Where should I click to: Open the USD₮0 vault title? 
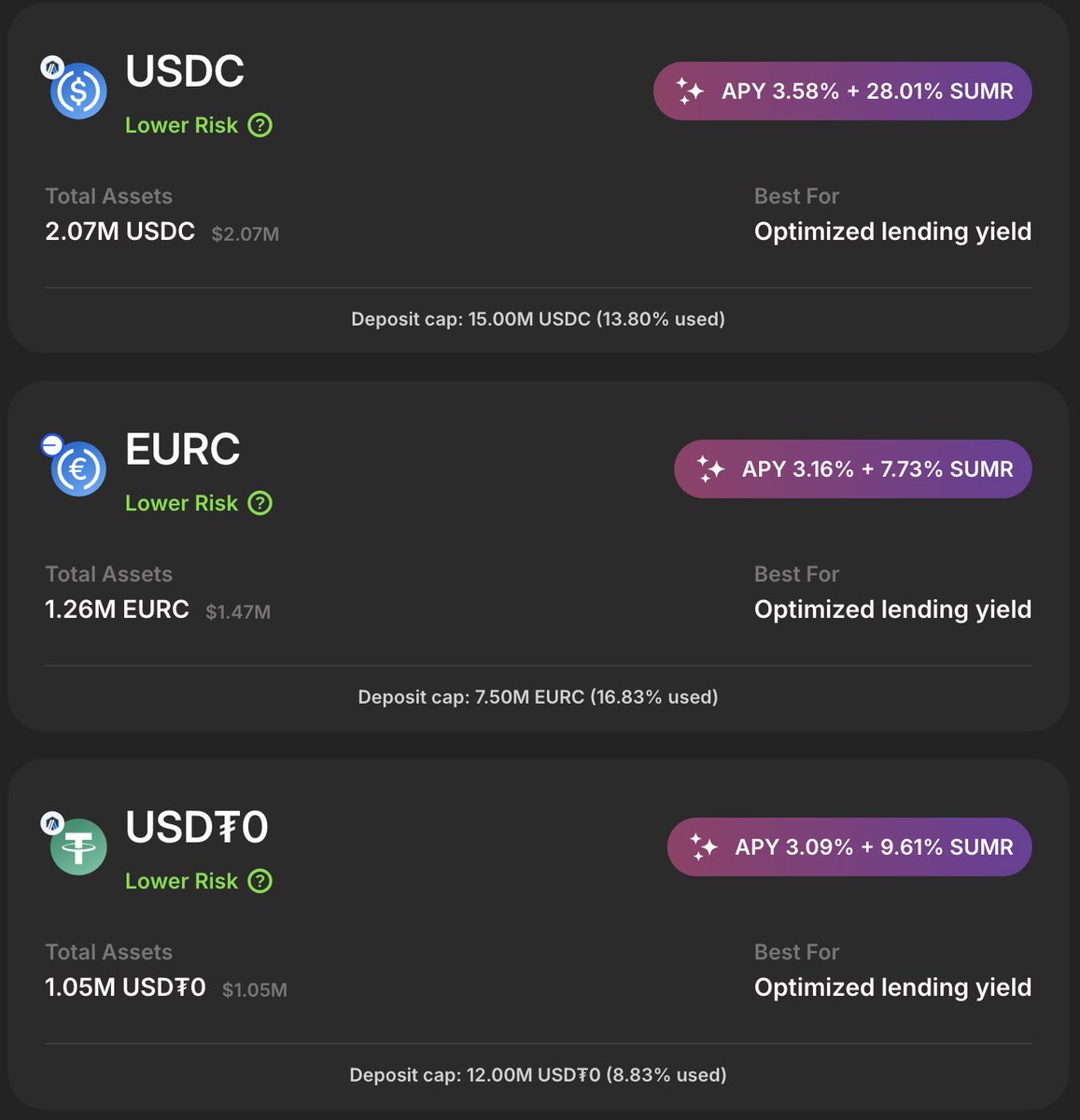[197, 828]
